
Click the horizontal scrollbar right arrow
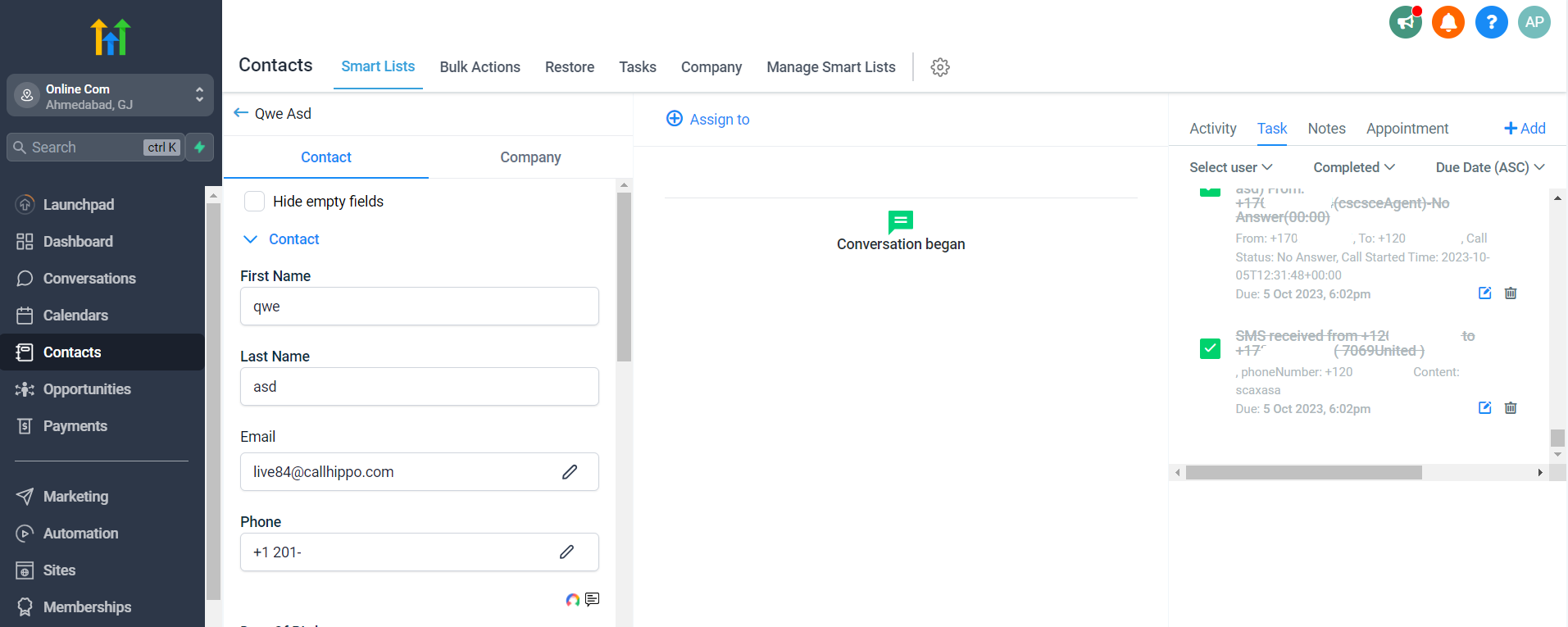point(1540,473)
